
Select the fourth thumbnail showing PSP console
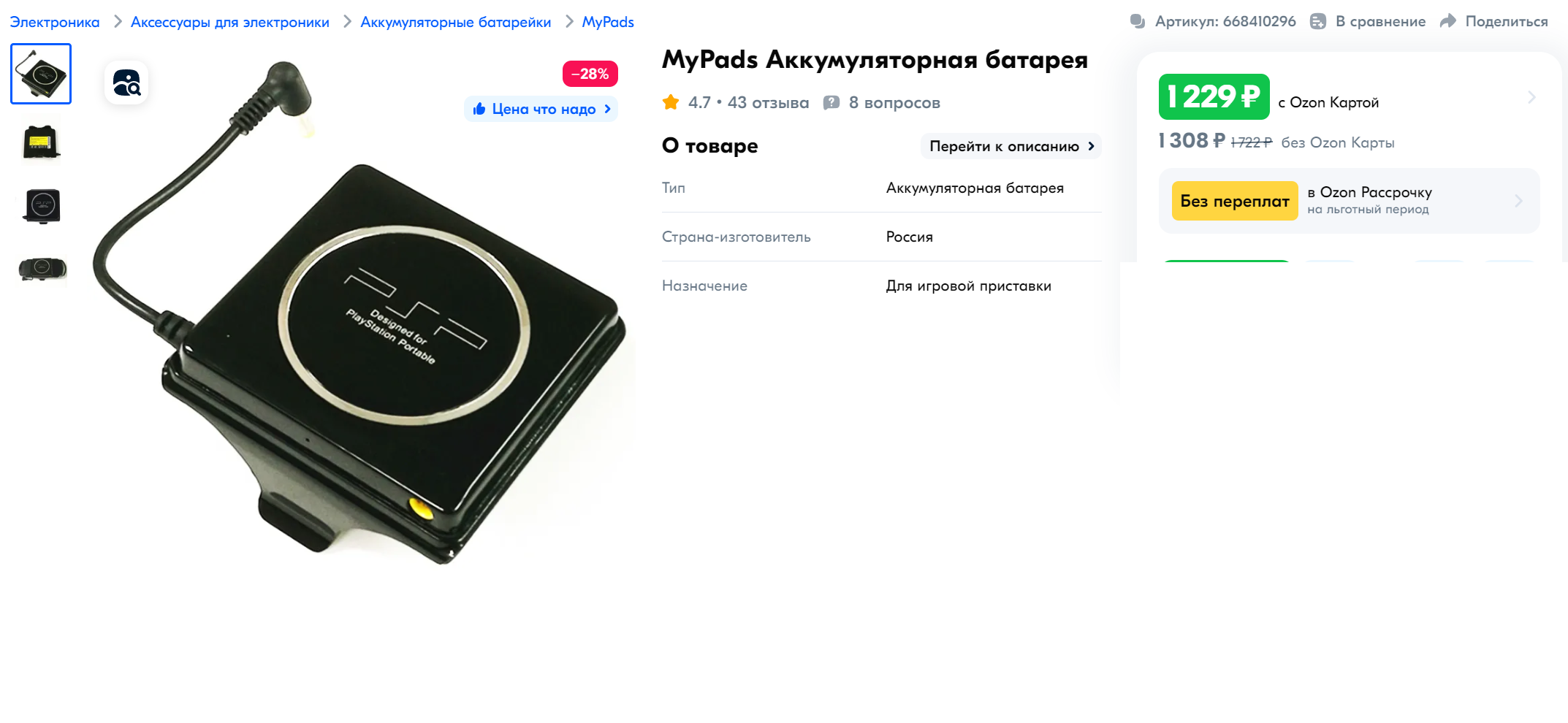[x=42, y=269]
